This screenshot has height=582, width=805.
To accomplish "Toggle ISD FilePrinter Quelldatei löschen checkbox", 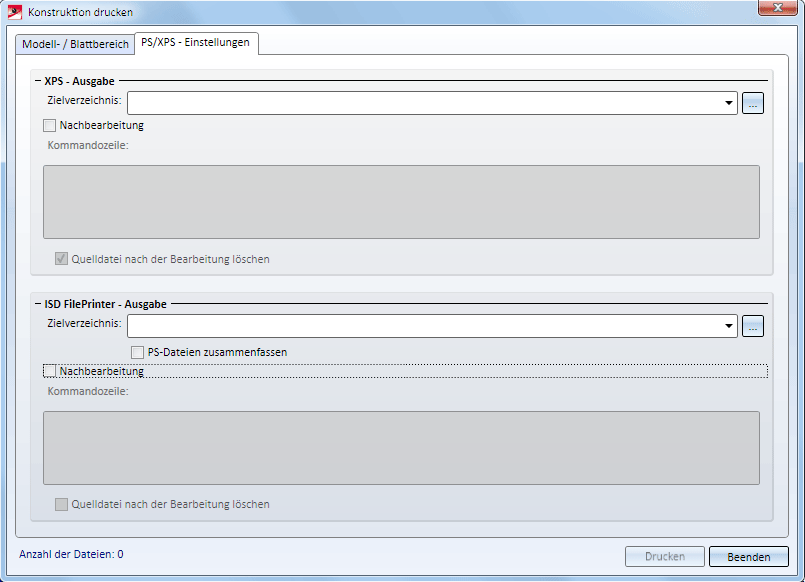I will click(62, 504).
